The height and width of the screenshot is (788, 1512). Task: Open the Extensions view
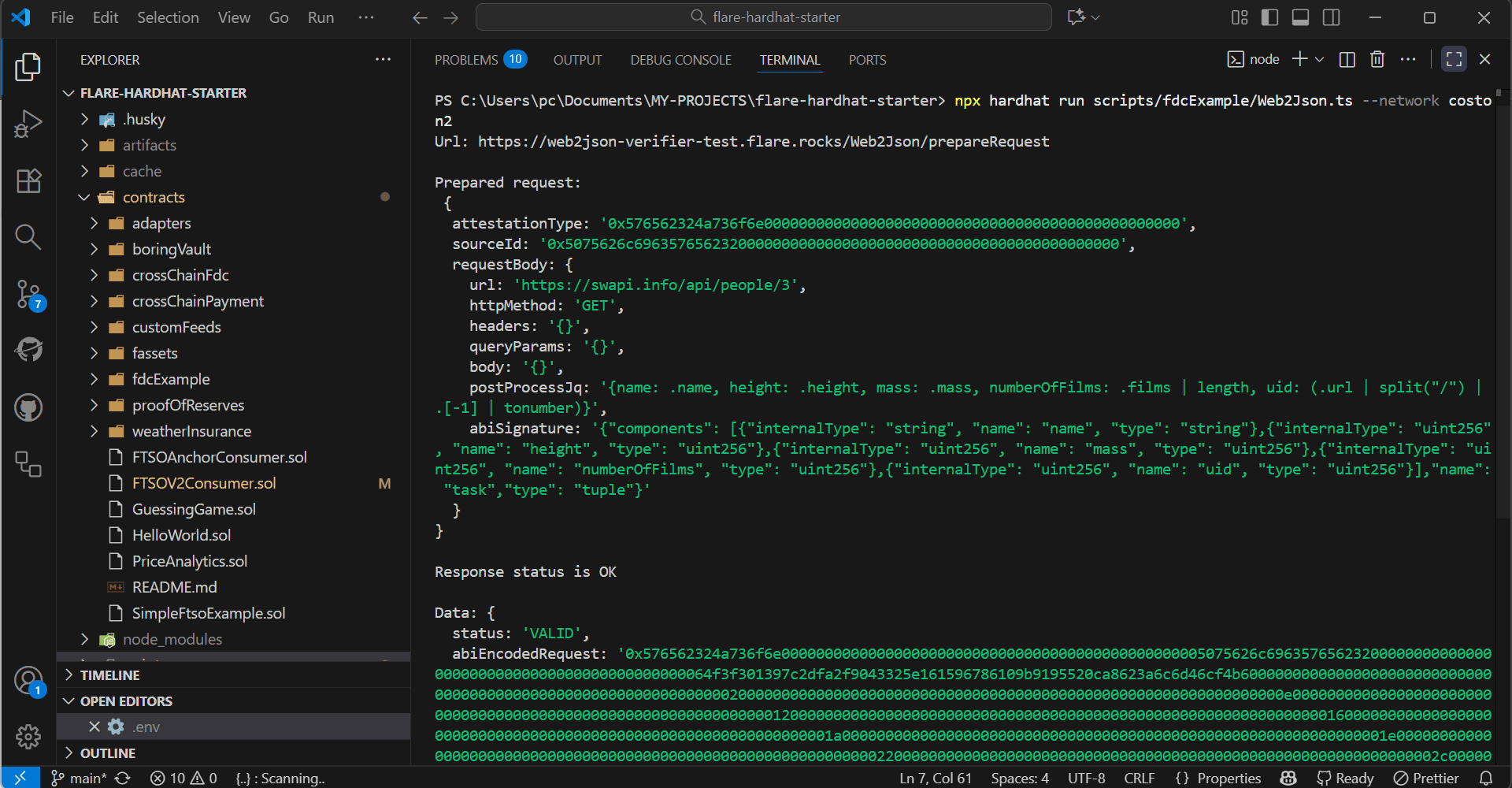[28, 180]
